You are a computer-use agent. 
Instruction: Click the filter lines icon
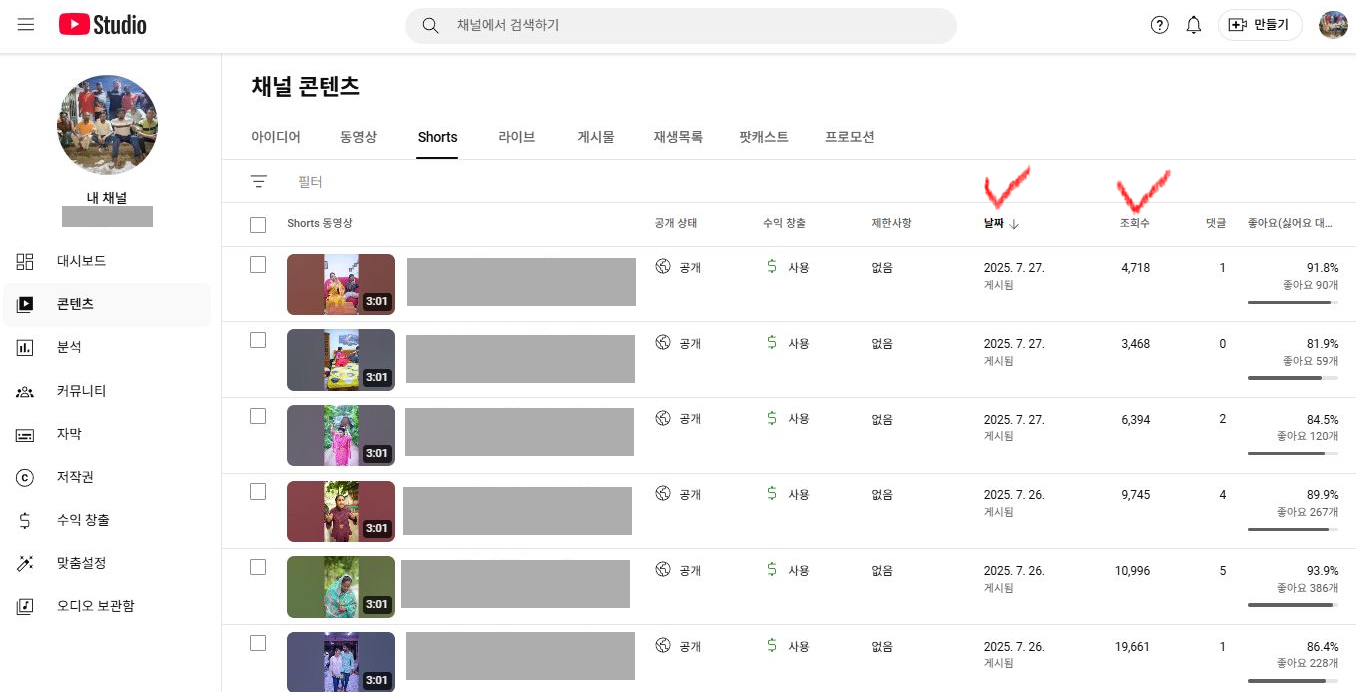pos(259,181)
